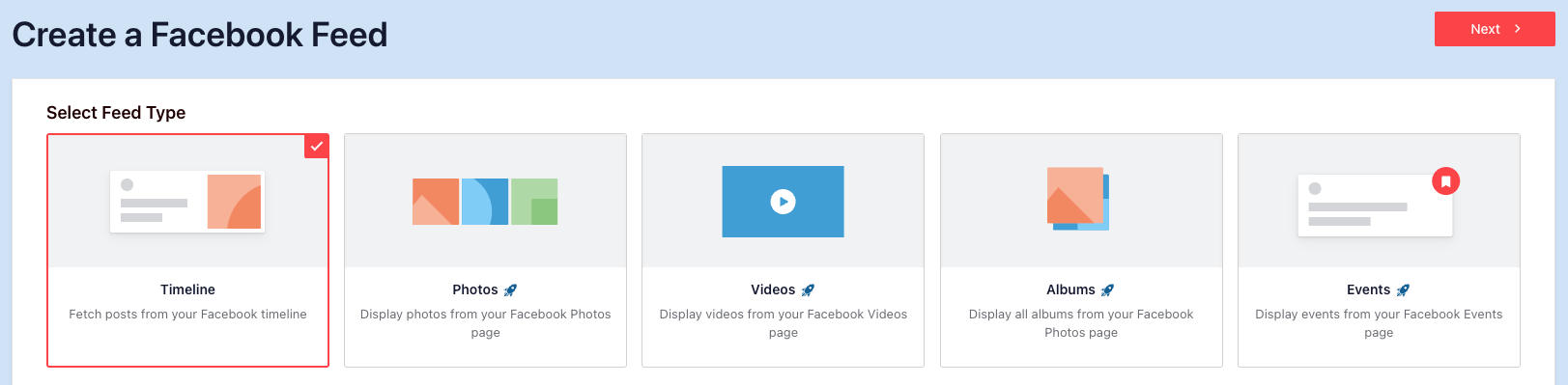The height and width of the screenshot is (385, 1568).
Task: Click the rocket icon next to Videos
Action: [x=809, y=289]
